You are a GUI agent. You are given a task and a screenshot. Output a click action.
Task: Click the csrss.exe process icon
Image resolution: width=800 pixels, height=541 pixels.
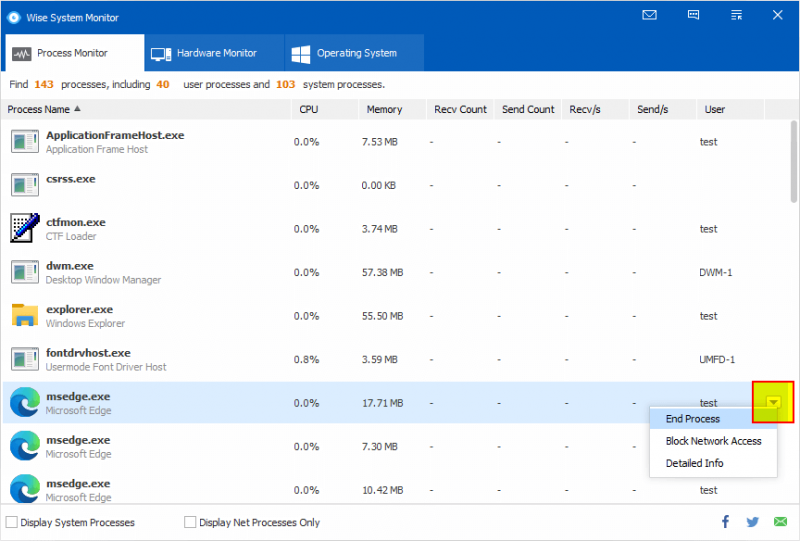[x=24, y=185]
